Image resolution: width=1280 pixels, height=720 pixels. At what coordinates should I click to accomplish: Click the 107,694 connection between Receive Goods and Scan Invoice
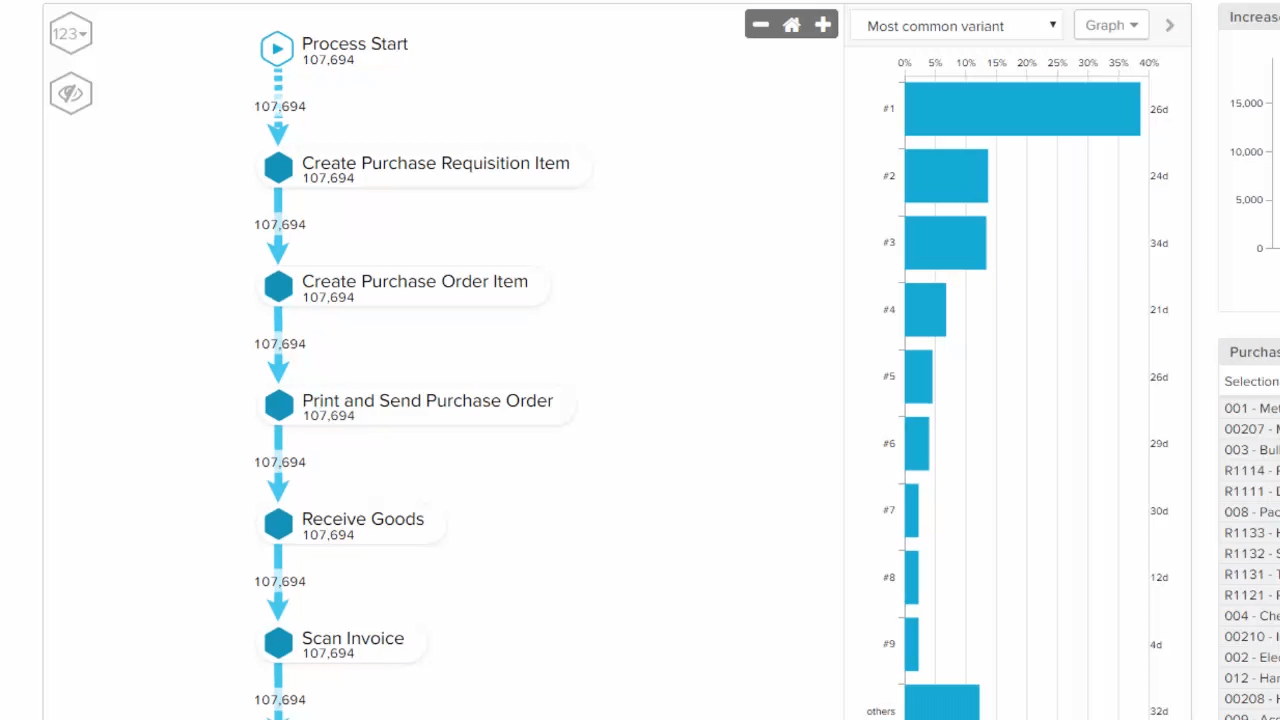280,581
